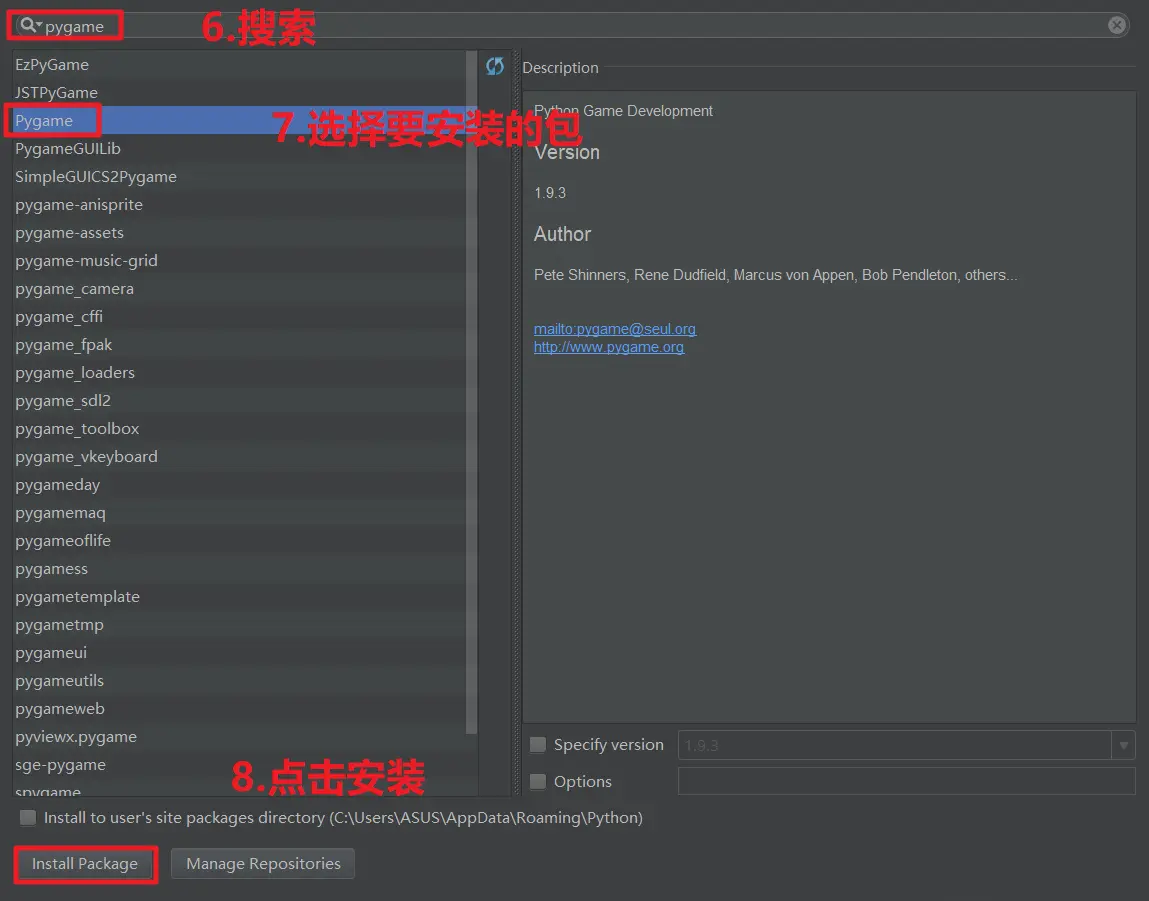Image resolution: width=1149 pixels, height=901 pixels.
Task: Click the Install Package button
Action: pos(85,864)
